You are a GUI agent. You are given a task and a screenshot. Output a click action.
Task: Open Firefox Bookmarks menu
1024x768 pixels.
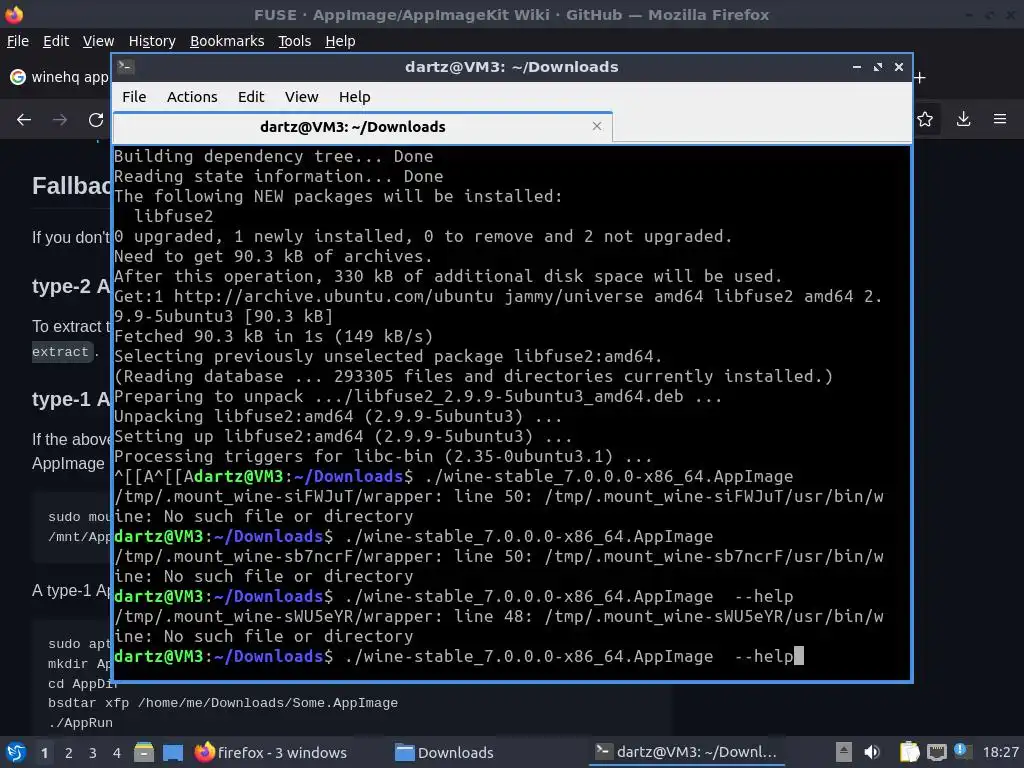(227, 41)
